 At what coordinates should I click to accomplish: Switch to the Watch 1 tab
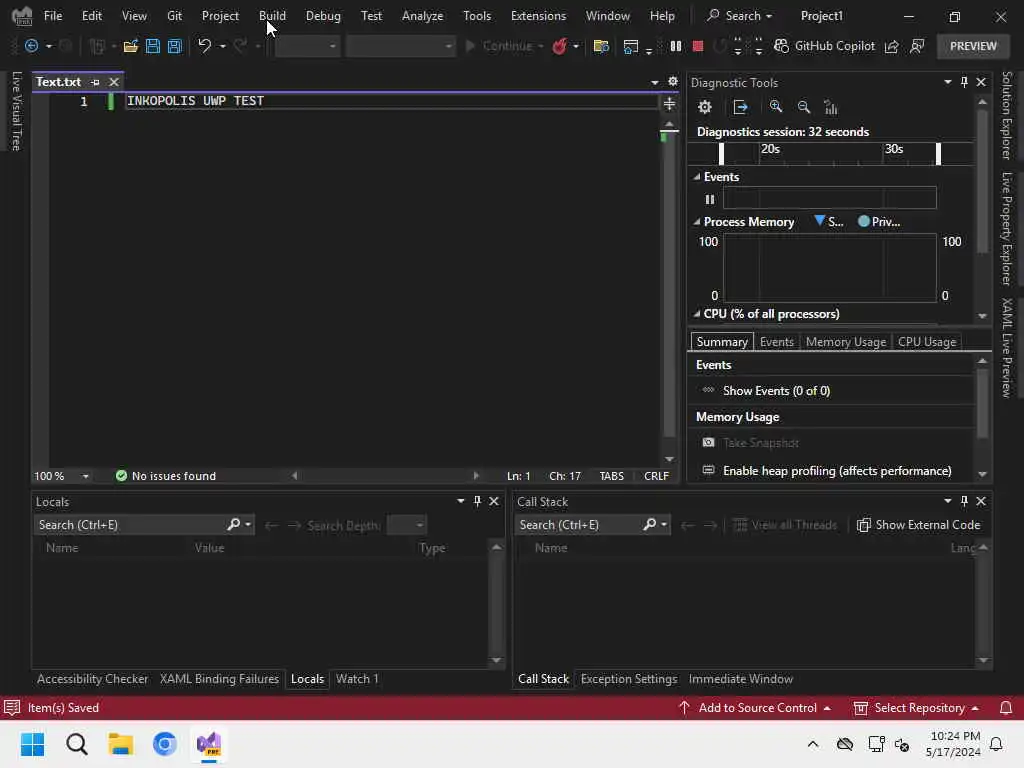tap(357, 679)
